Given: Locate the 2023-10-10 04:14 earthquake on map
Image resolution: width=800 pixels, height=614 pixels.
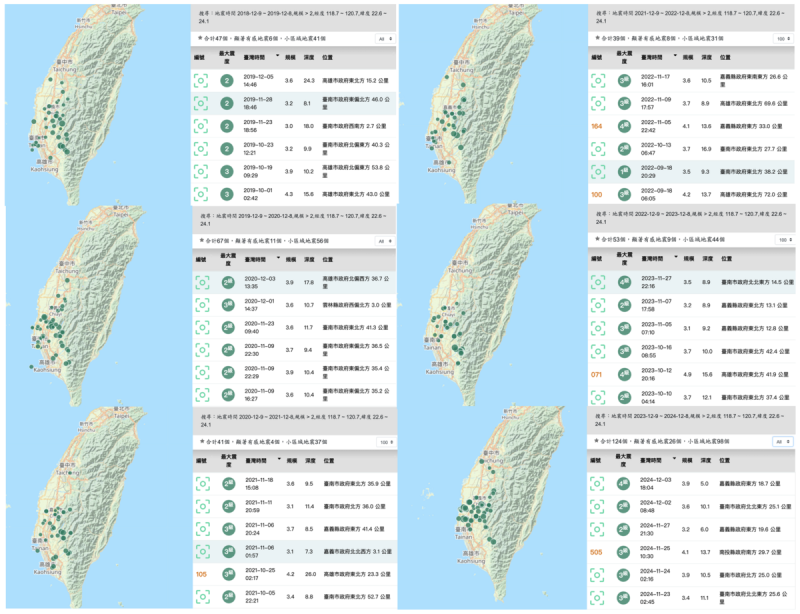Looking at the screenshot, I should (598, 397).
